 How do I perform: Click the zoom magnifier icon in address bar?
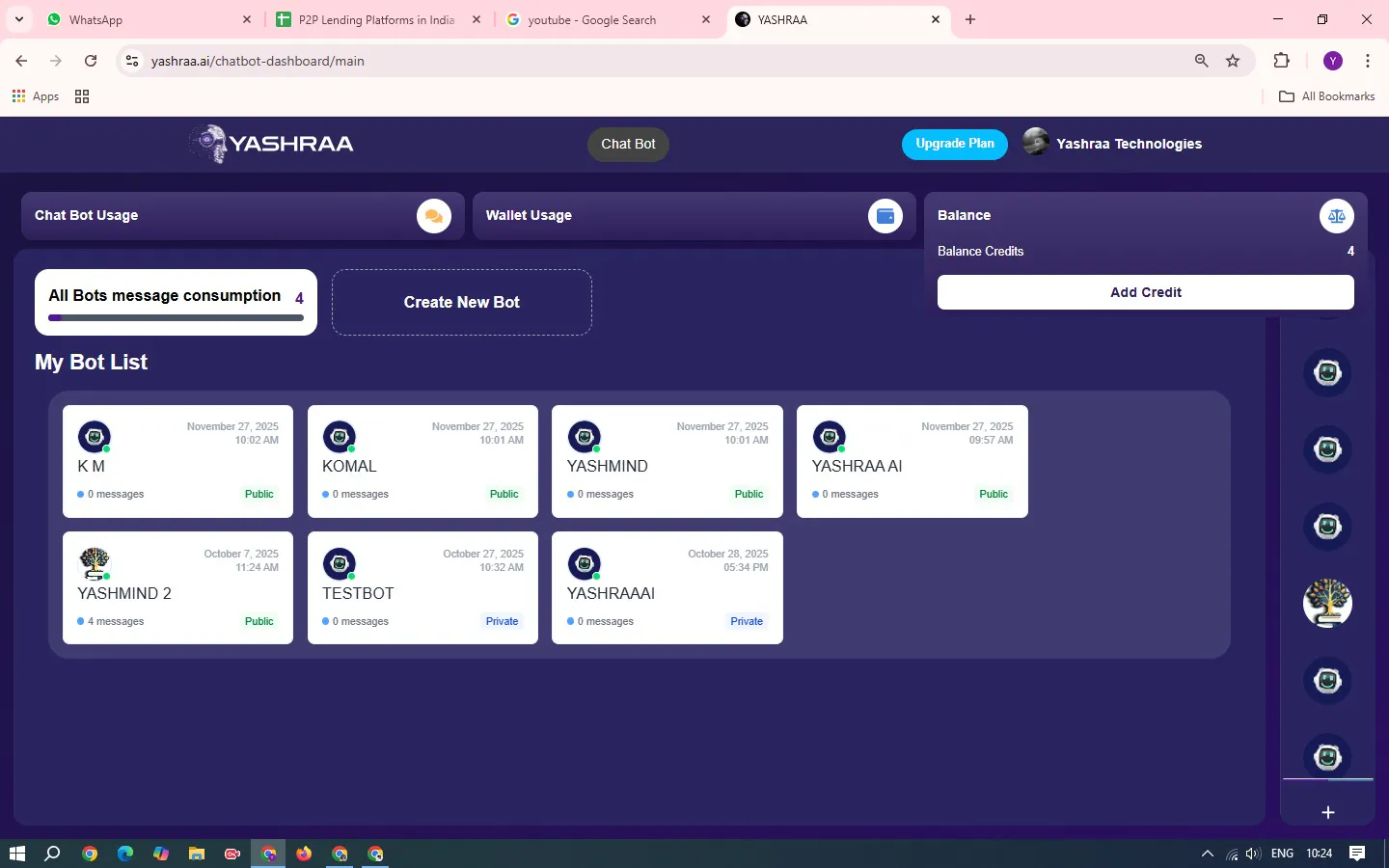[x=1201, y=61]
